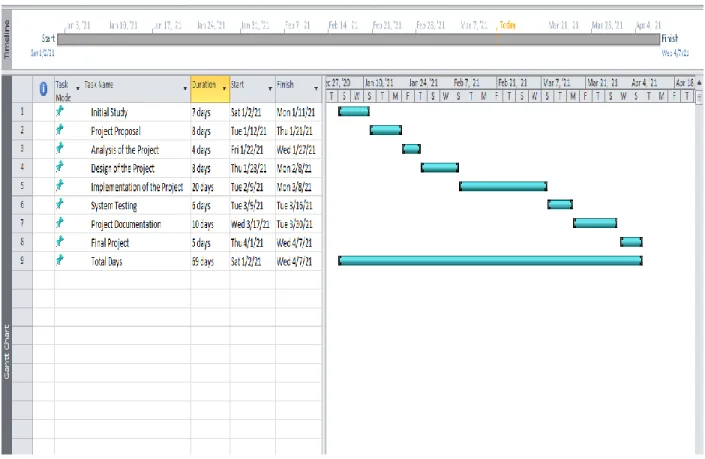The height and width of the screenshot is (459, 705).
Task: Select the Implementation of the Project Gantt bar
Action: point(503,186)
